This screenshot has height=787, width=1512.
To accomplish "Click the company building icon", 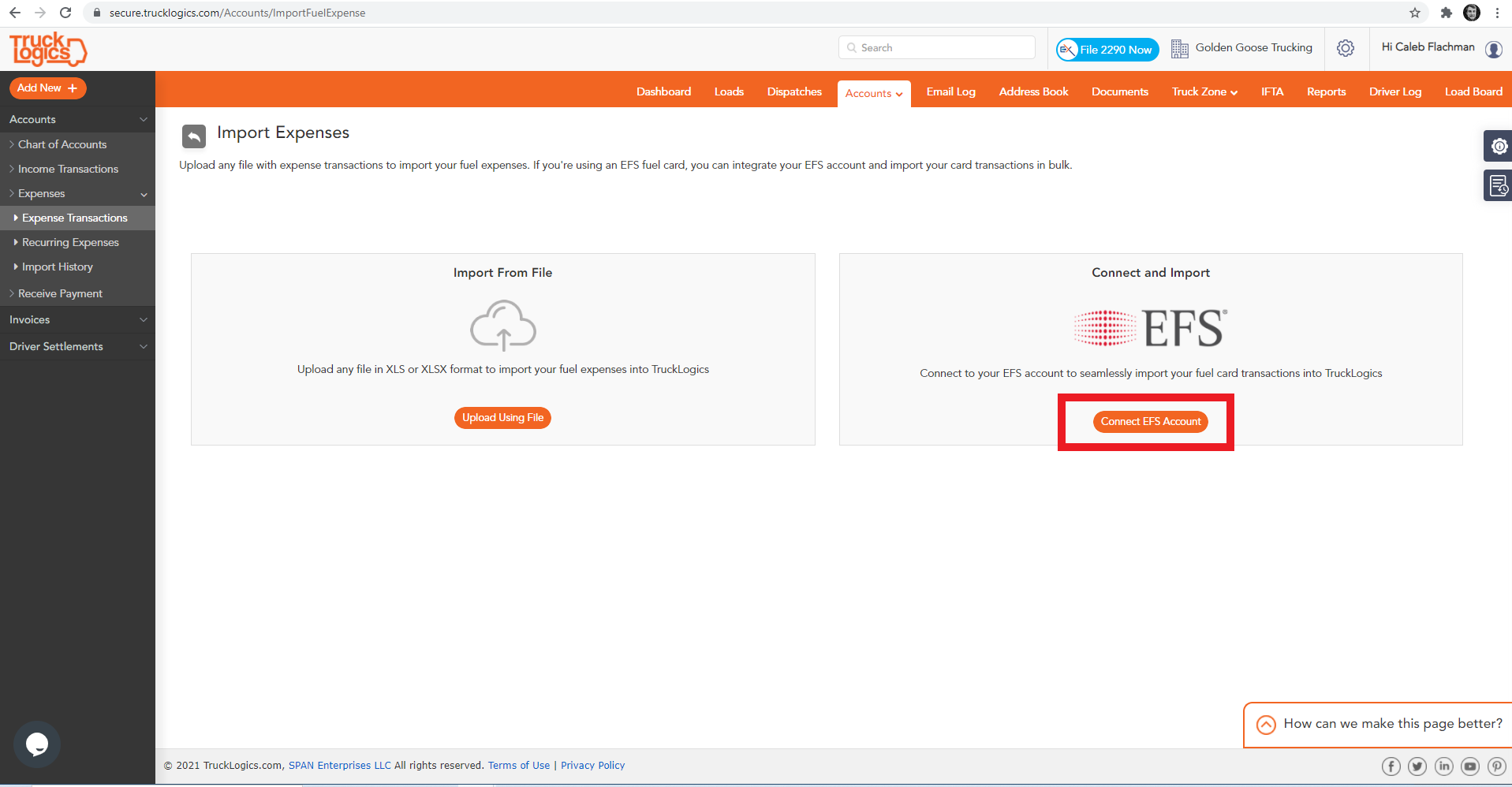I will click(1179, 49).
